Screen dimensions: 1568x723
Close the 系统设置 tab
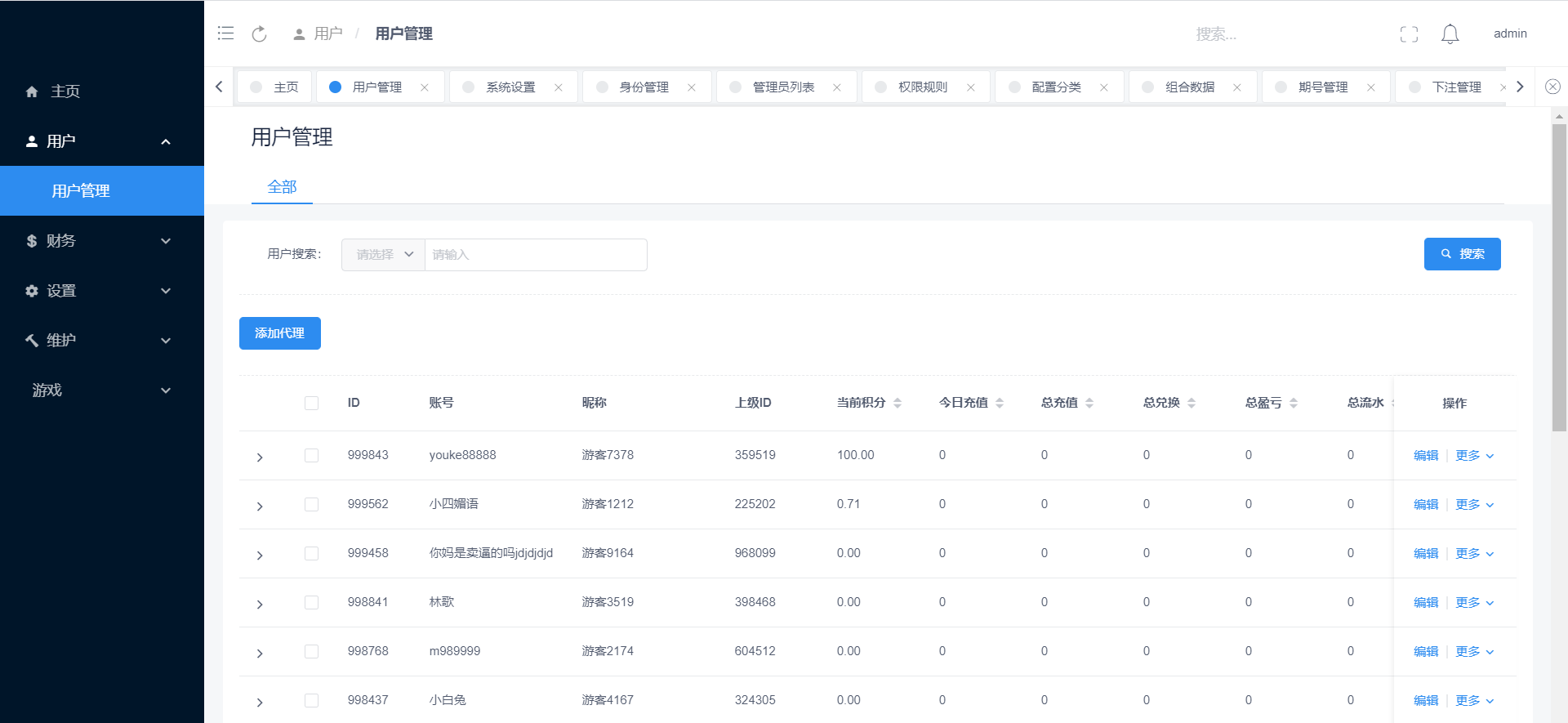point(559,87)
